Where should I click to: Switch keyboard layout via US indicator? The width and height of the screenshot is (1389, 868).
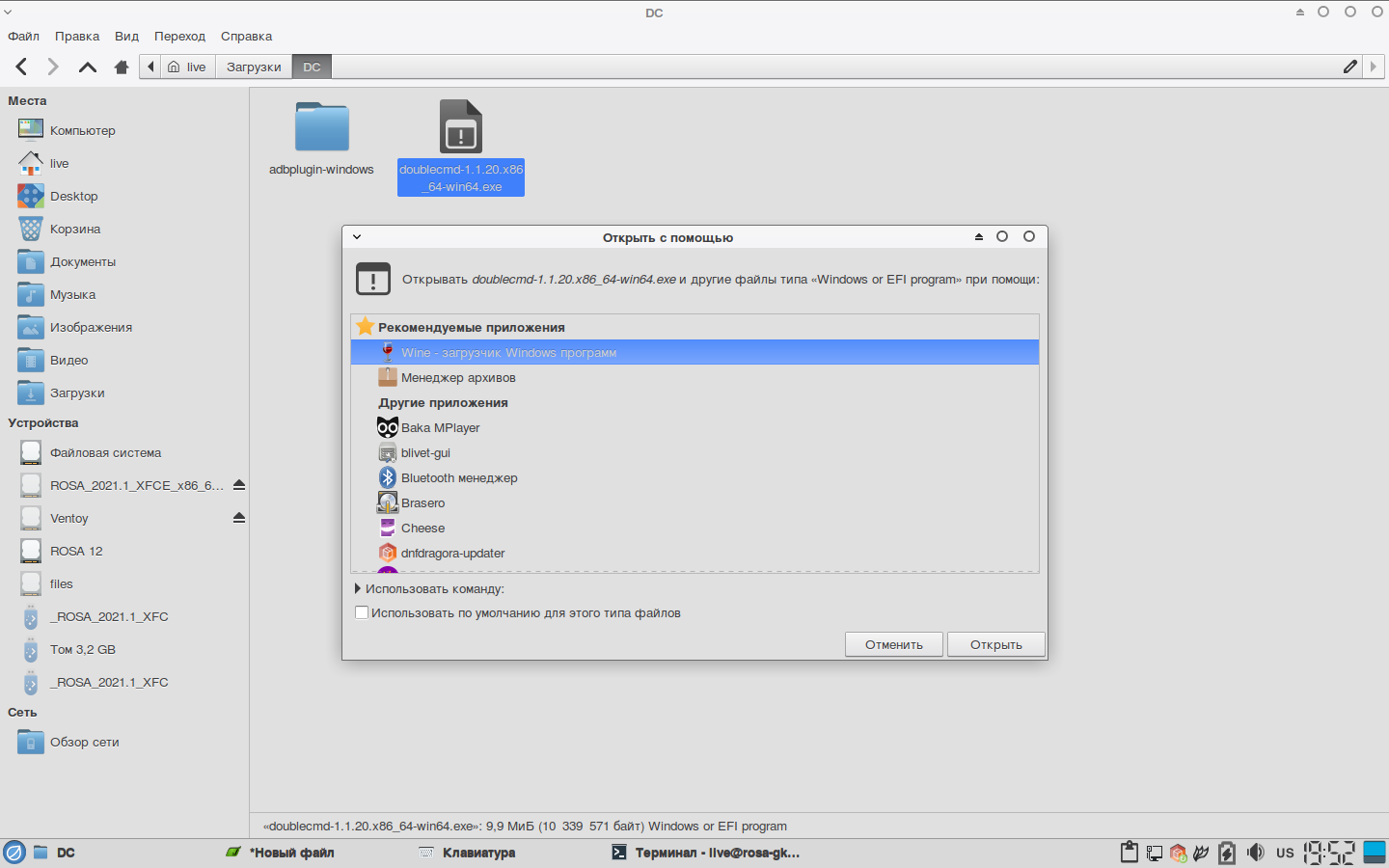[1285, 853]
